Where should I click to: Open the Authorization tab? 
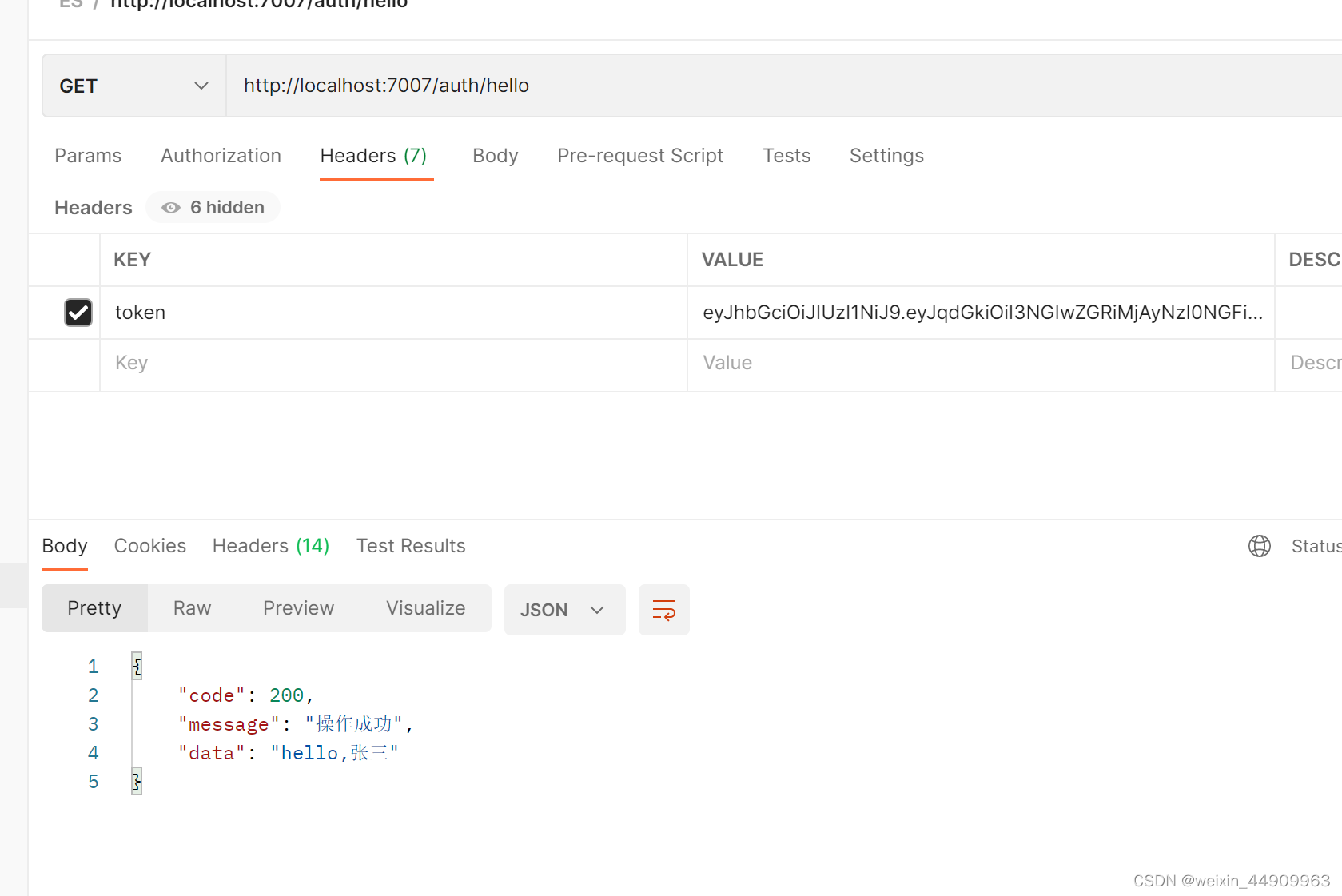pyautogui.click(x=221, y=156)
